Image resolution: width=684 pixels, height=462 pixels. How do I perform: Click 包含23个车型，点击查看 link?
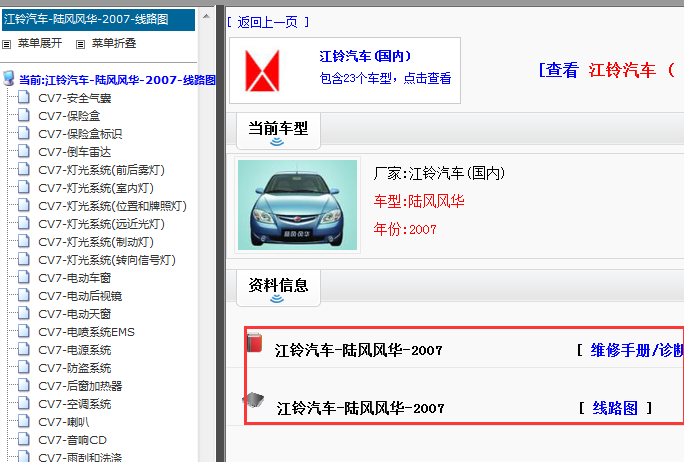point(385,78)
